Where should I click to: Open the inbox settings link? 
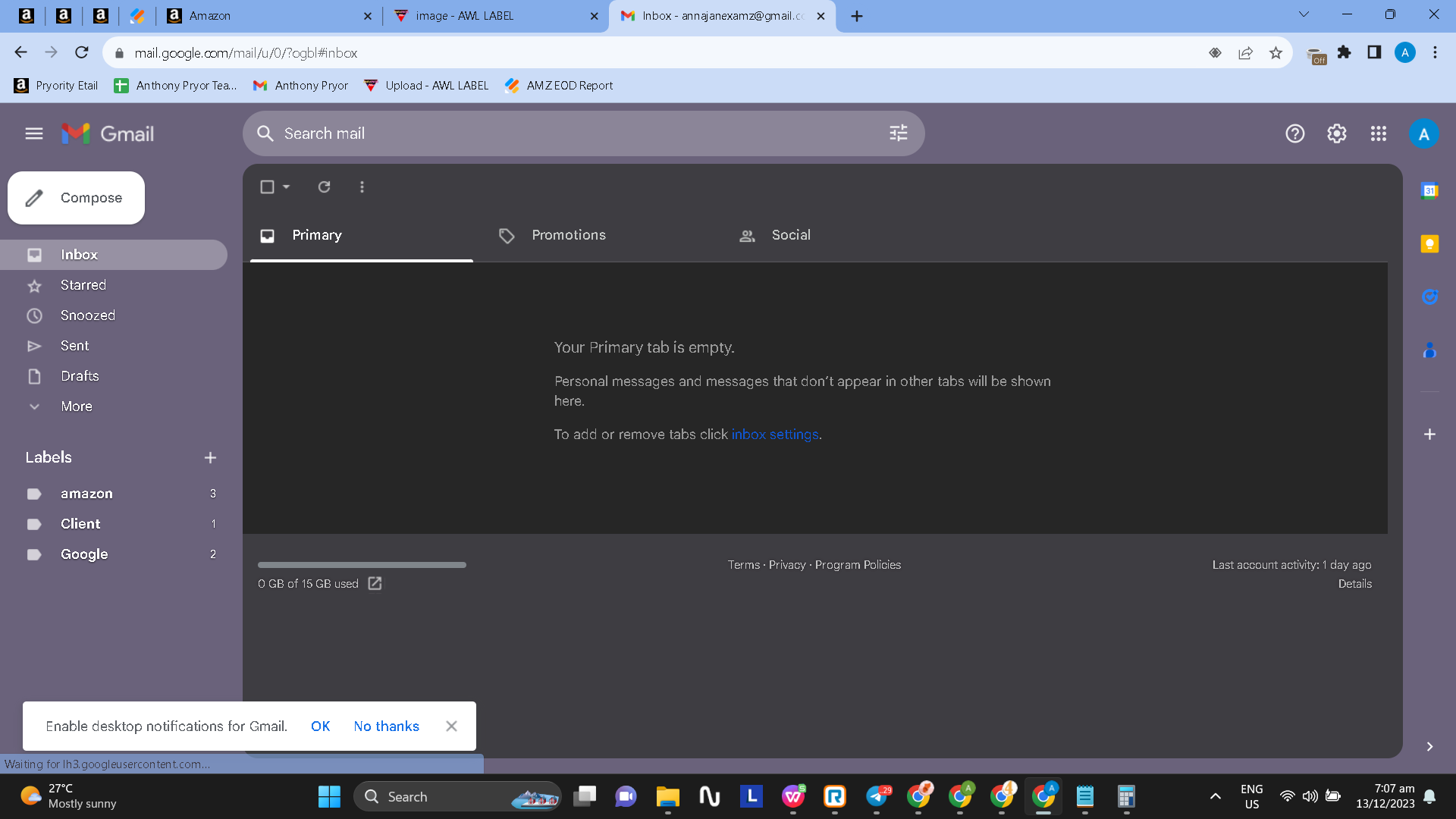[775, 435]
